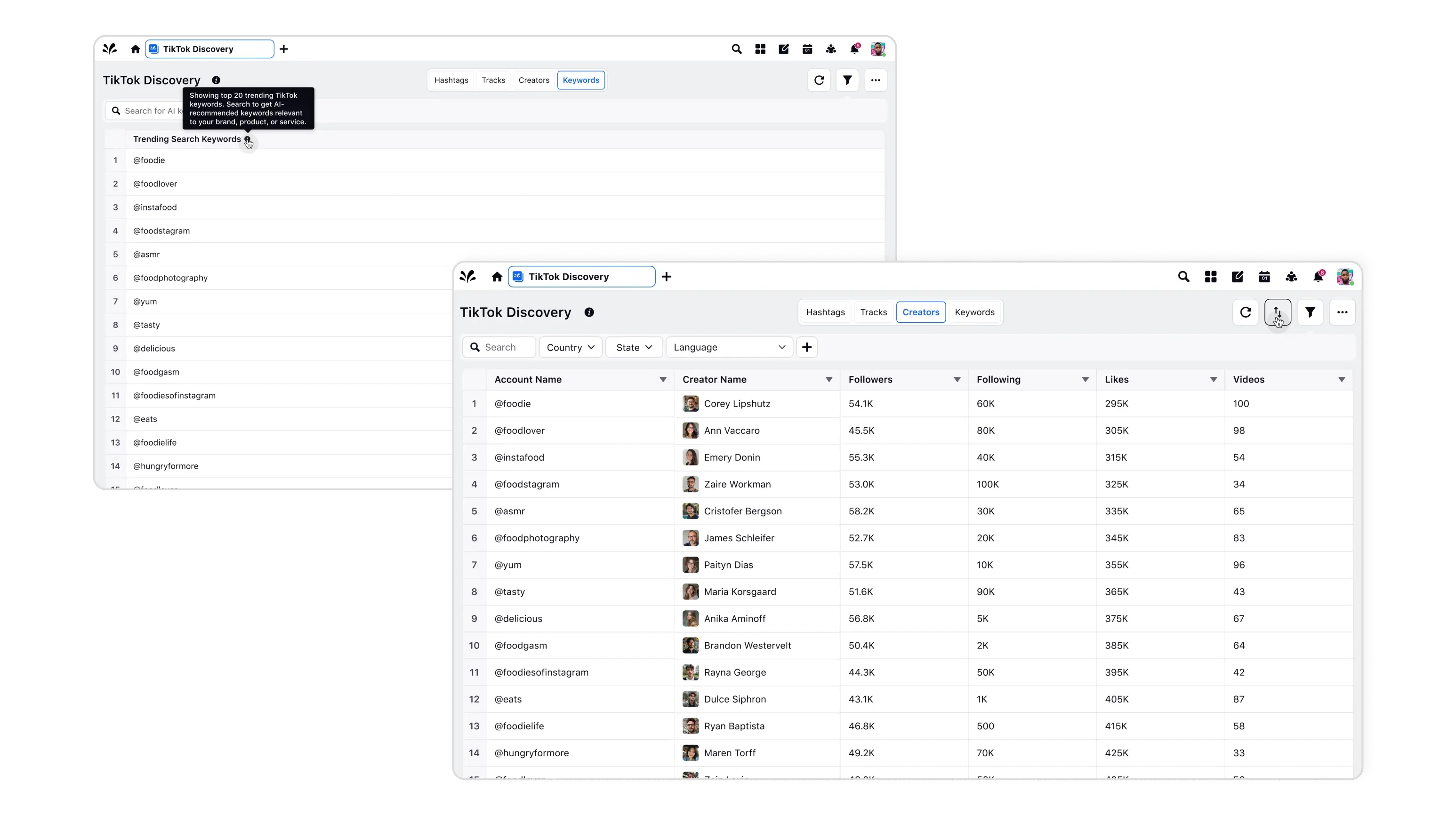
Task: Select the Tracks tab in Keywords window
Action: pyautogui.click(x=493, y=80)
